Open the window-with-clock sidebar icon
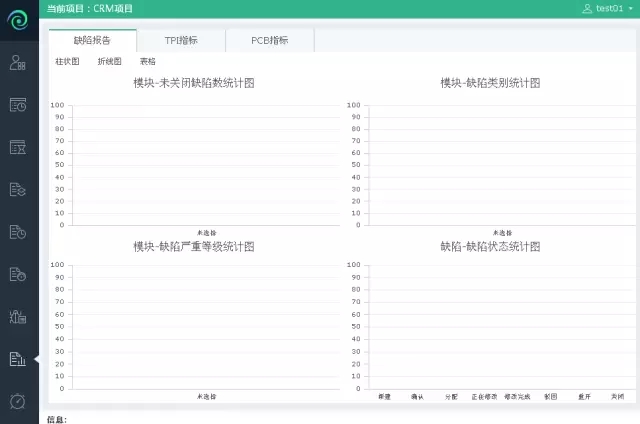The image size is (640, 424). tap(18, 105)
